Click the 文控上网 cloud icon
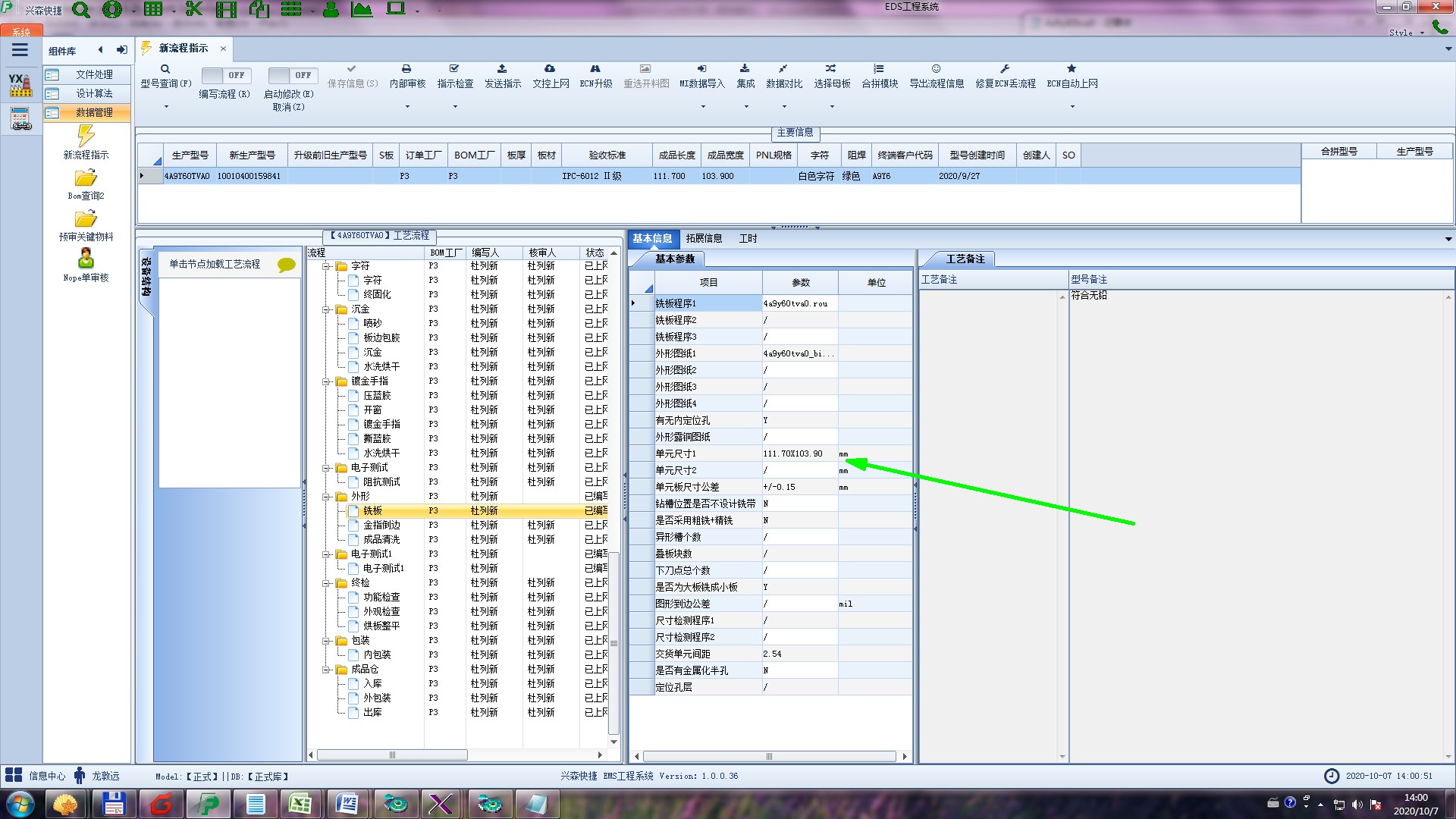1456x819 pixels. click(550, 69)
